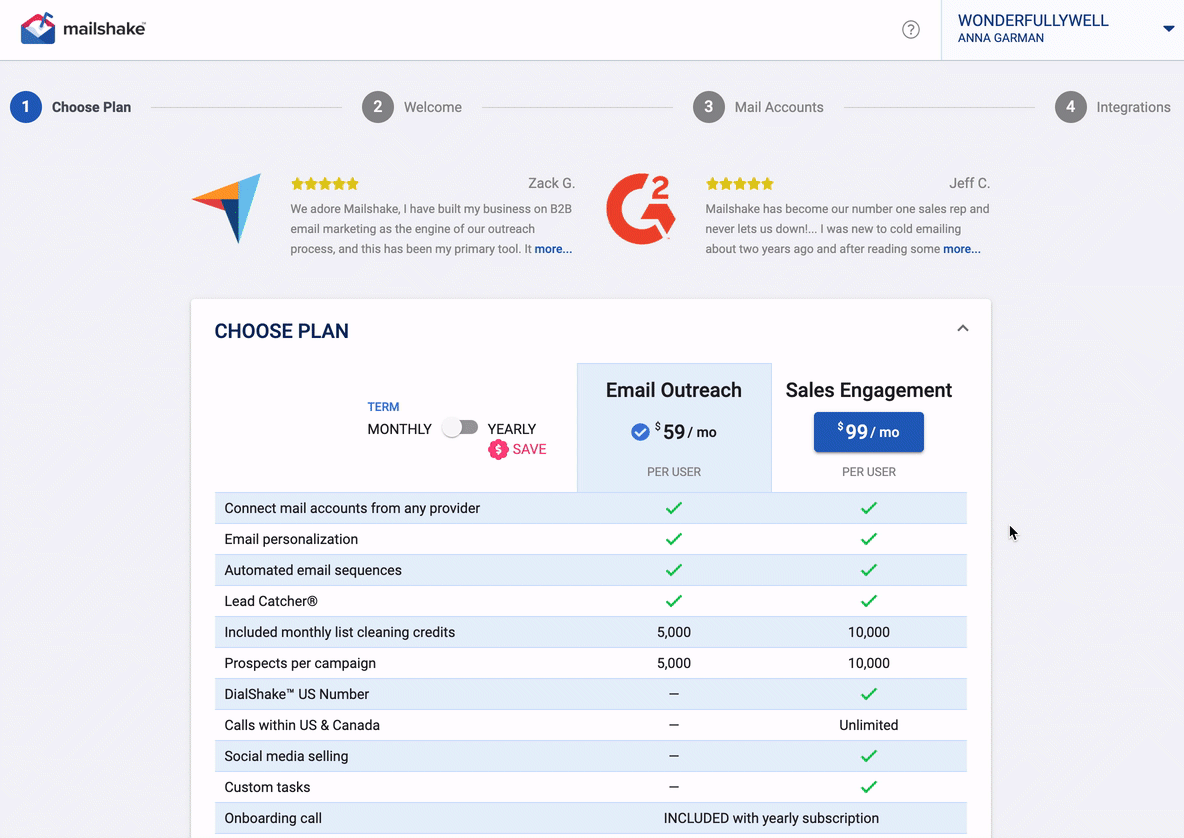
Task: Click 'DialShake US Number' row label
Action: point(297,694)
